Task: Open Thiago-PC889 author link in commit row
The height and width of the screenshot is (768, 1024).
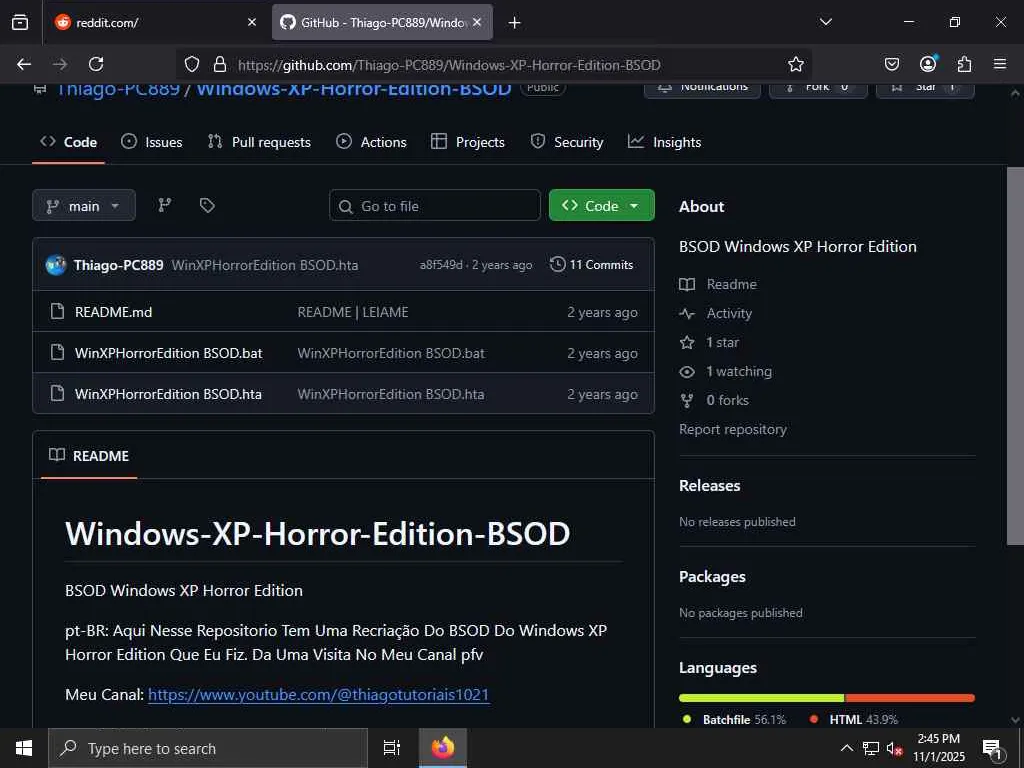Action: pos(118,265)
